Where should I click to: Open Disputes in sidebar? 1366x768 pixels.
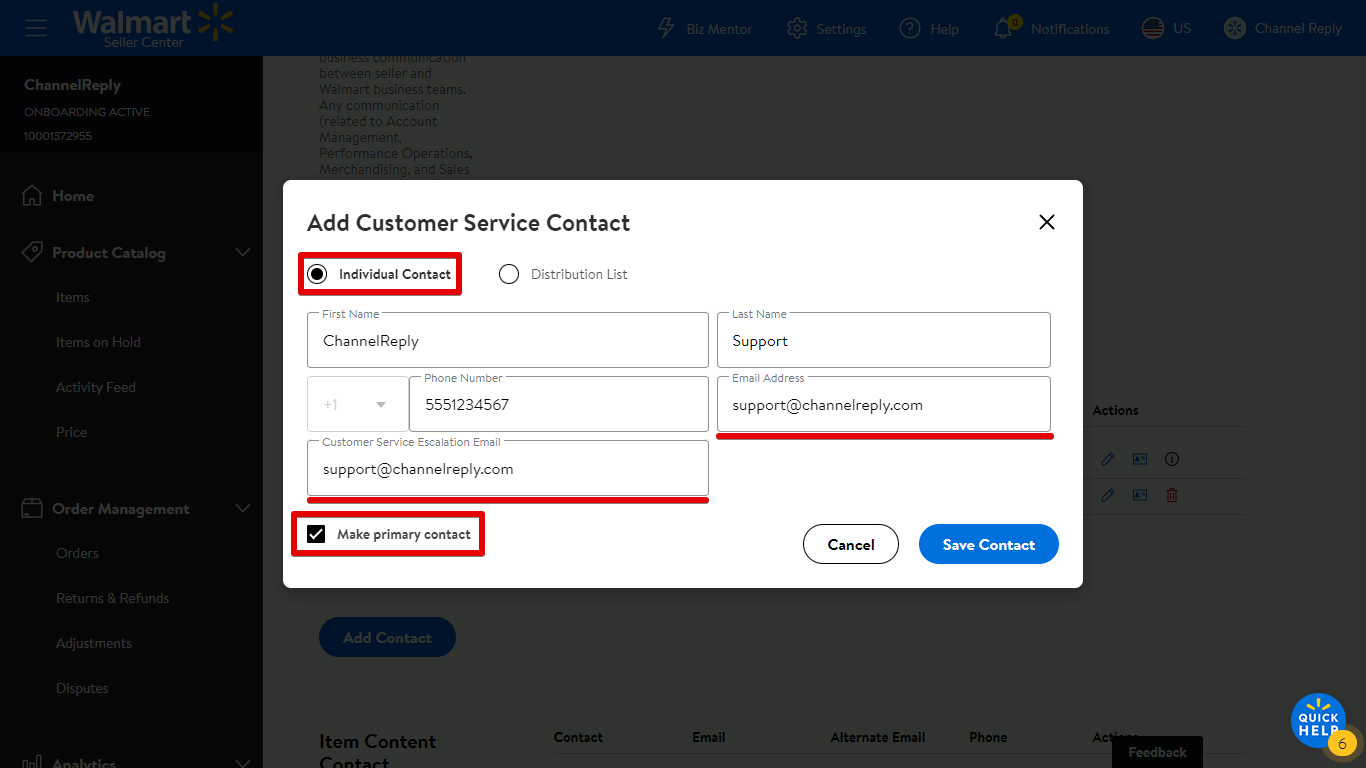click(x=82, y=688)
